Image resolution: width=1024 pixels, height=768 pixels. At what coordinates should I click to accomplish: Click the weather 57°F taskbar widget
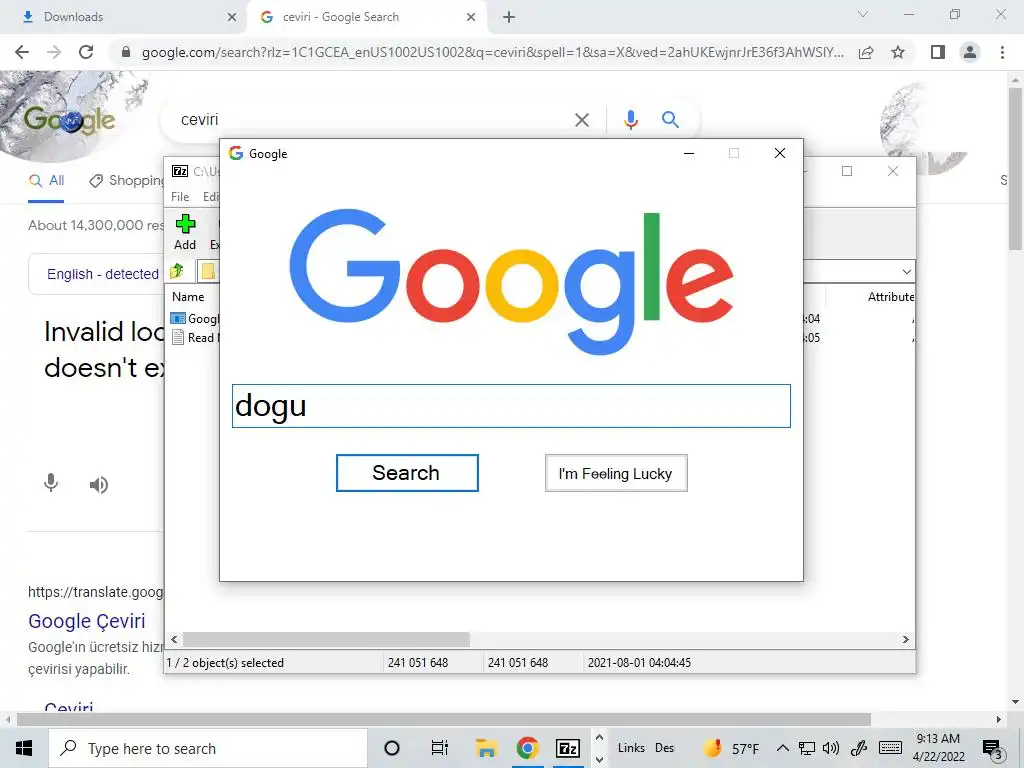tap(730, 748)
